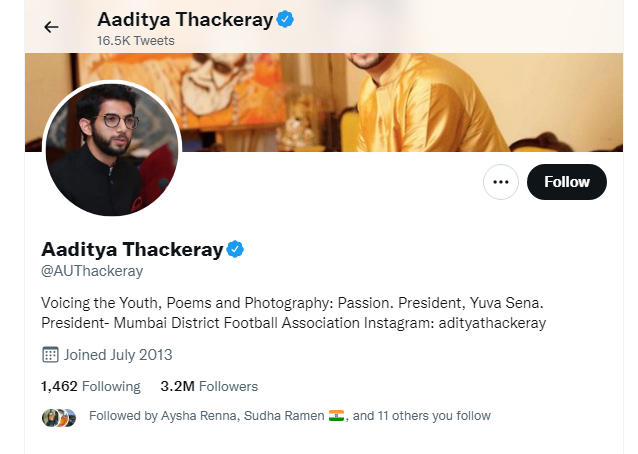
Task: Click the back arrow icon
Action: pos(51,27)
